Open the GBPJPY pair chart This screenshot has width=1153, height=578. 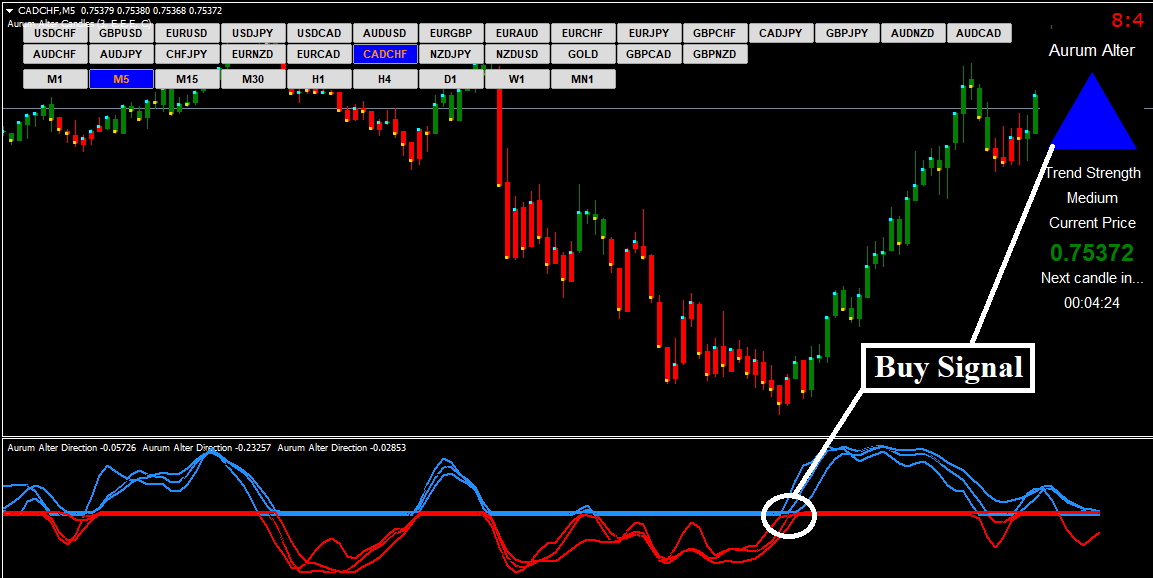847,33
